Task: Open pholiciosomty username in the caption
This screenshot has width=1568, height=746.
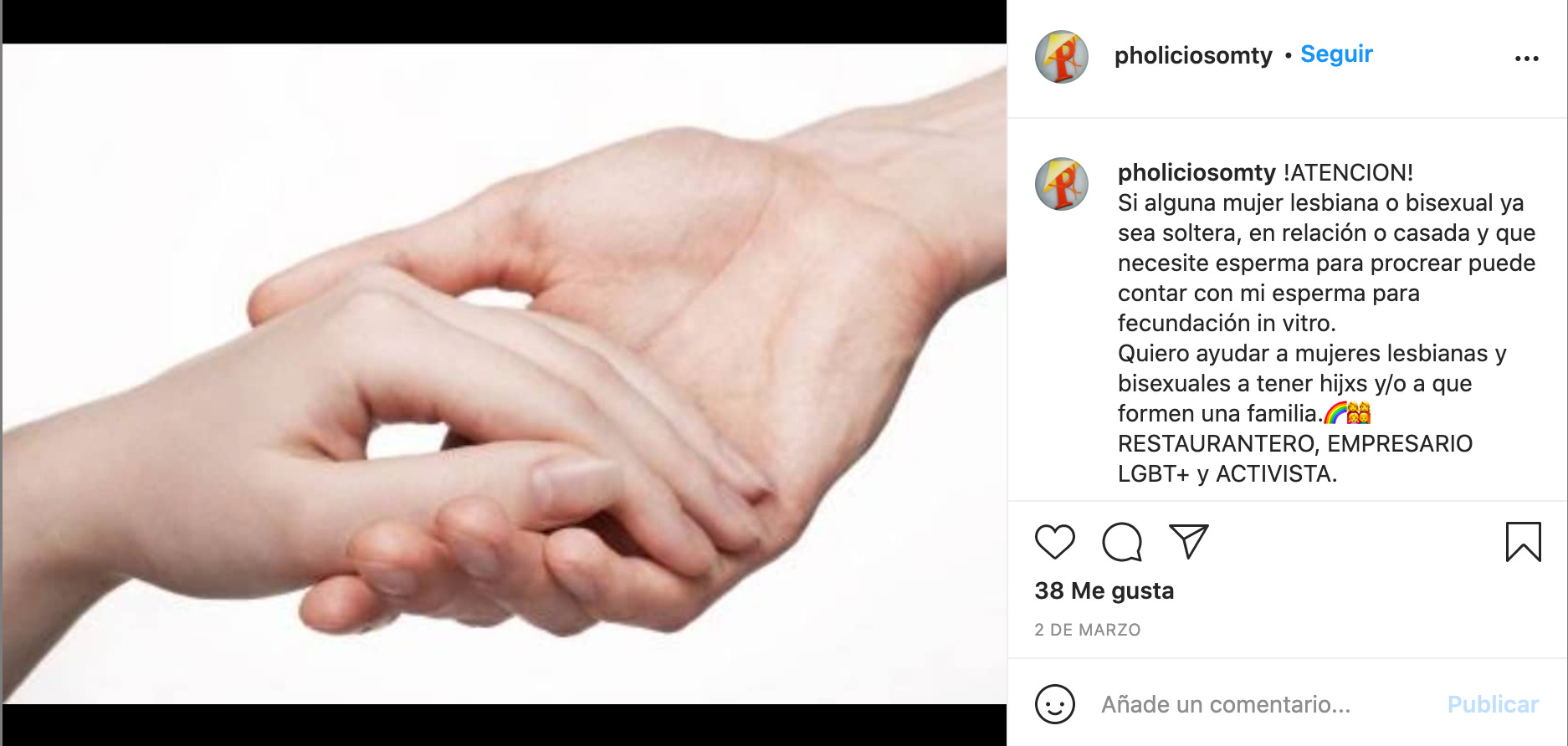Action: [x=1196, y=172]
